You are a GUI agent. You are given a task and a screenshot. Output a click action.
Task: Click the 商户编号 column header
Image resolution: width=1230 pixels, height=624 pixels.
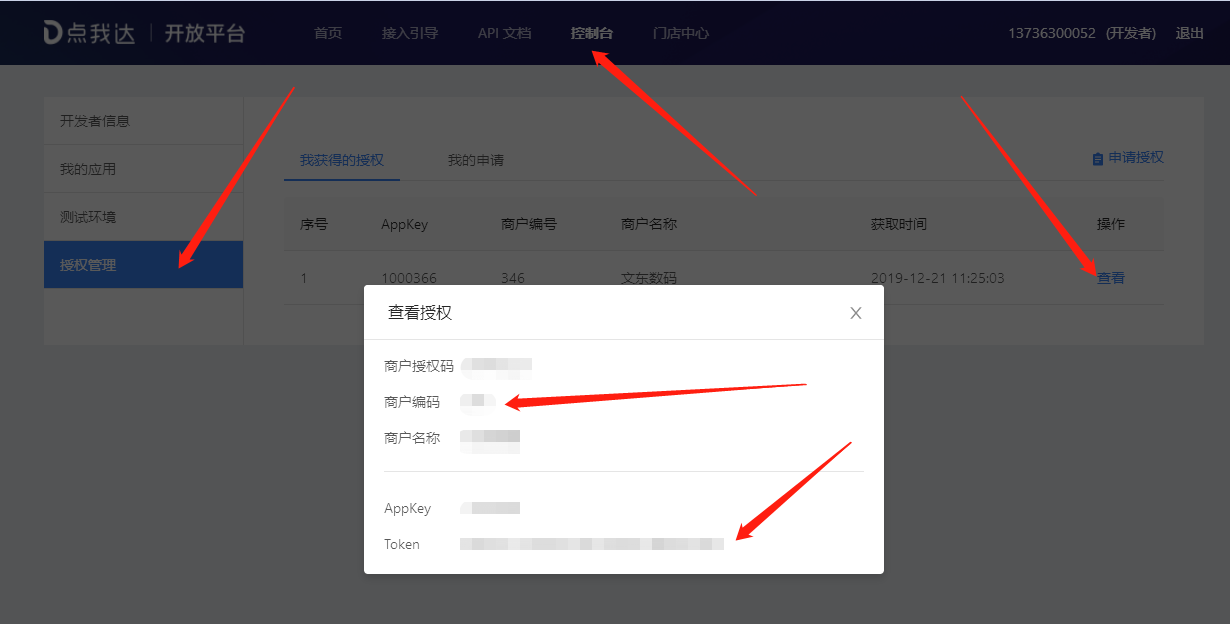[x=529, y=224]
